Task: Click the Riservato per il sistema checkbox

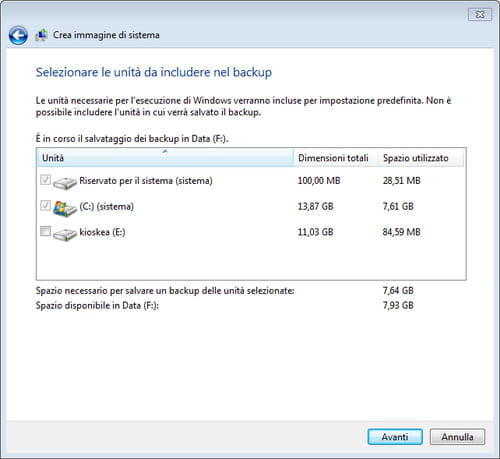Action: click(45, 180)
